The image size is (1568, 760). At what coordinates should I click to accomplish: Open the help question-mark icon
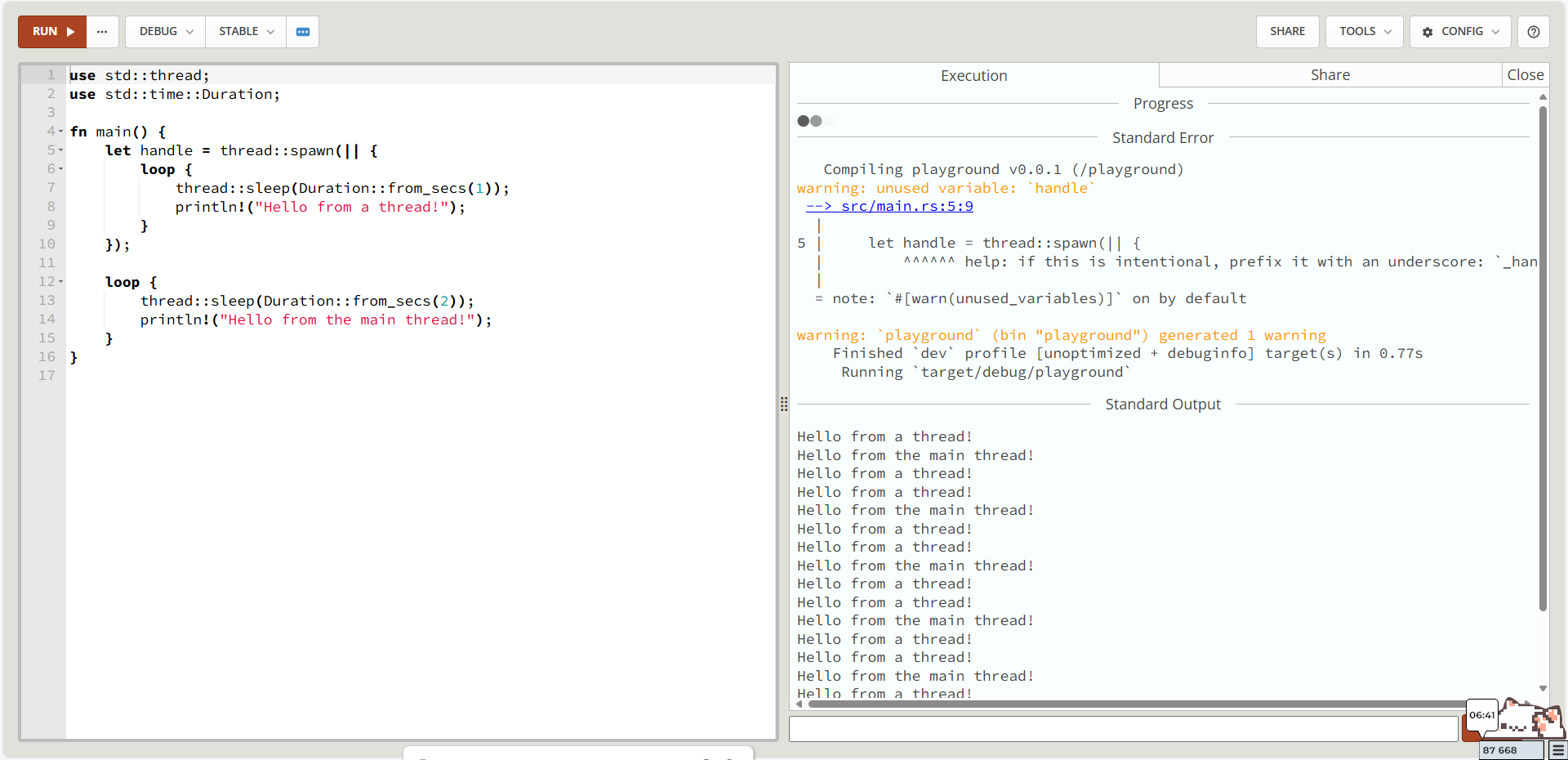tap(1533, 32)
